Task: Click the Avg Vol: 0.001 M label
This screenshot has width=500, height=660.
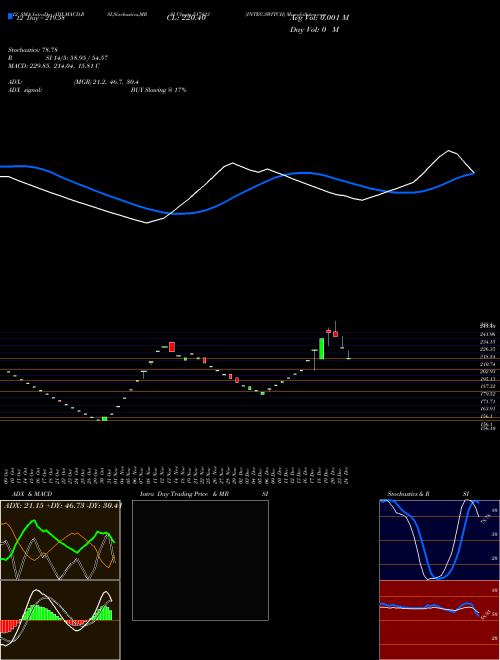Action: coord(319,18)
